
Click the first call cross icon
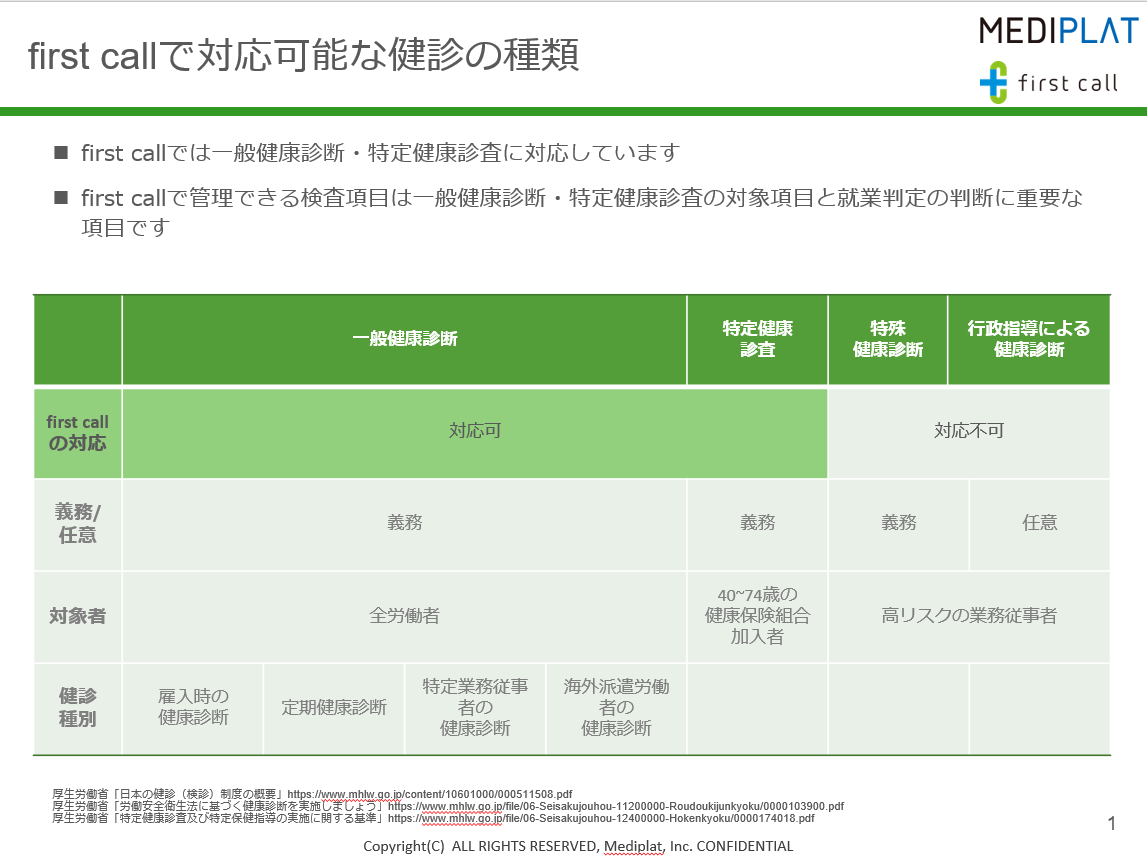992,83
